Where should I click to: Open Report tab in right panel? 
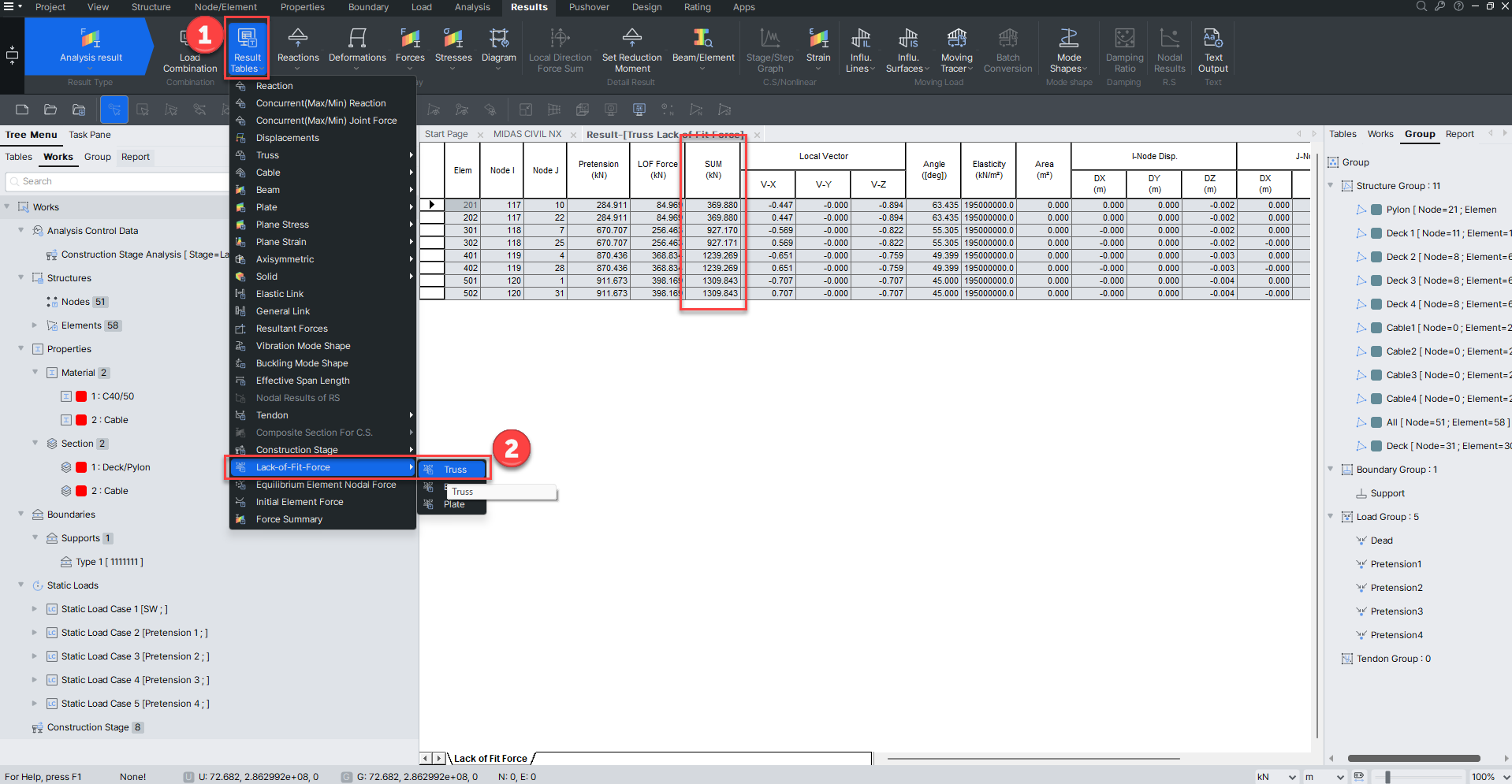click(1459, 134)
